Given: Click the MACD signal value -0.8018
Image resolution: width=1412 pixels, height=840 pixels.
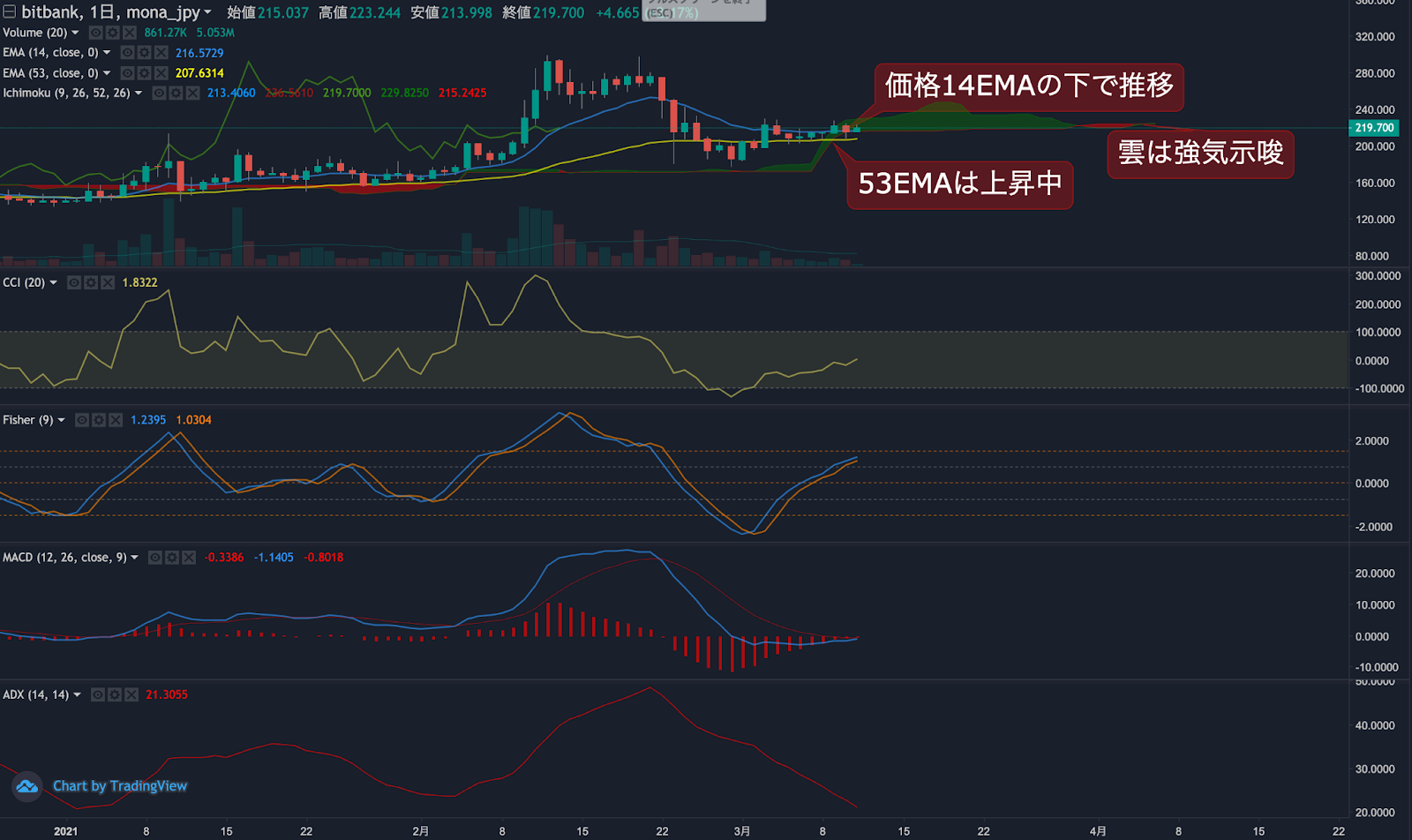Looking at the screenshot, I should [324, 558].
